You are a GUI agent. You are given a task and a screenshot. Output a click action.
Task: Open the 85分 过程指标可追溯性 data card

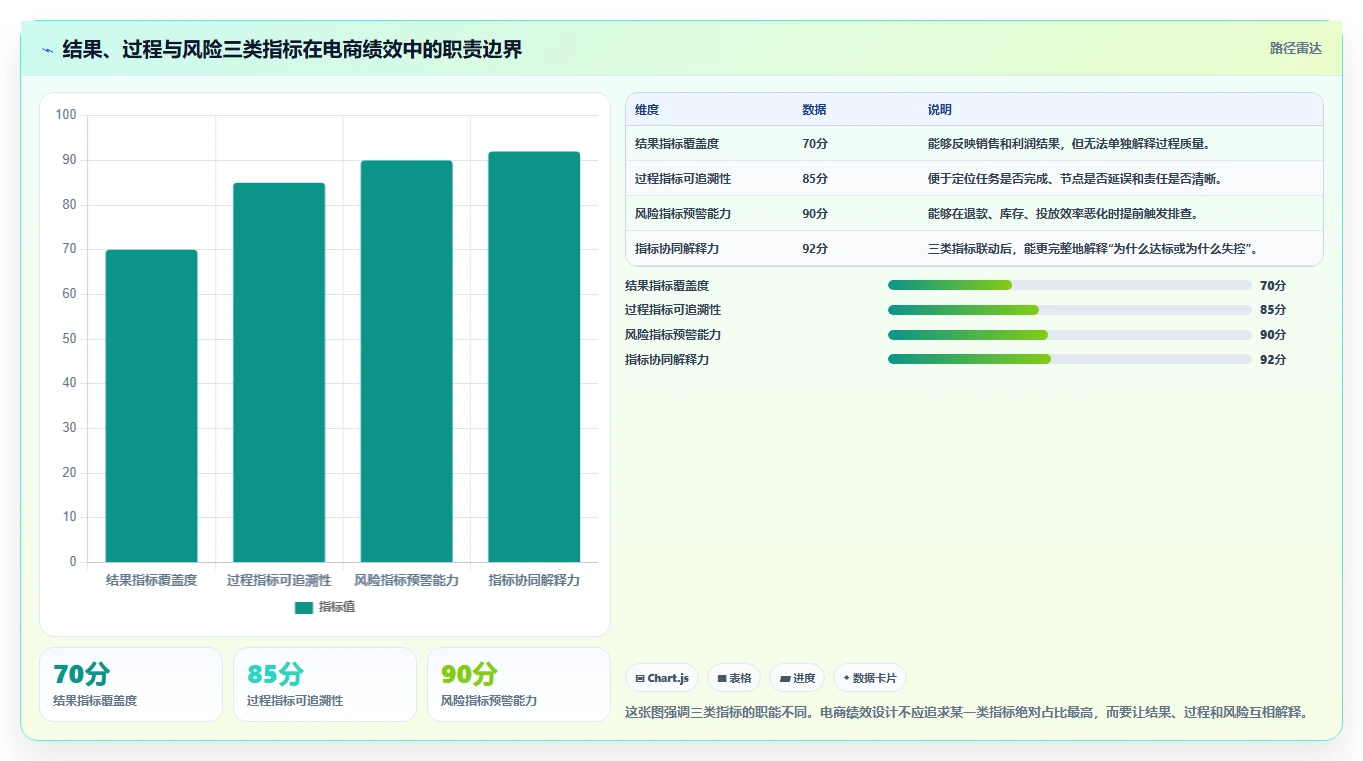[325, 684]
